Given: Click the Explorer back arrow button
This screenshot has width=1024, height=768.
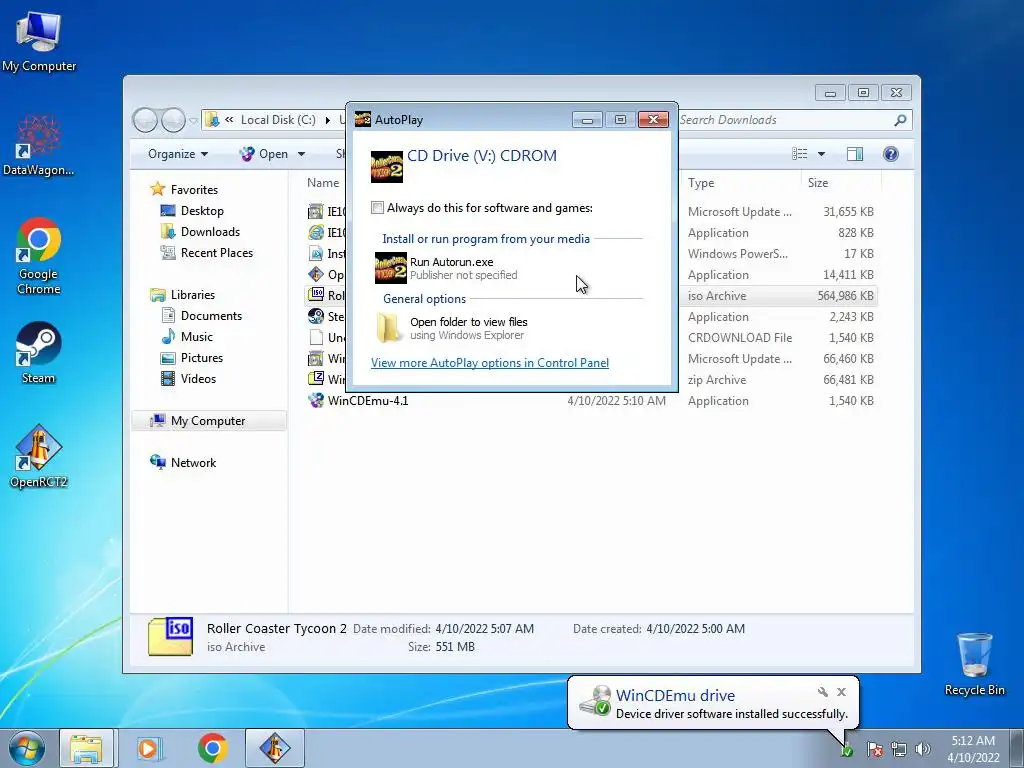Looking at the screenshot, I should click(x=145, y=120).
